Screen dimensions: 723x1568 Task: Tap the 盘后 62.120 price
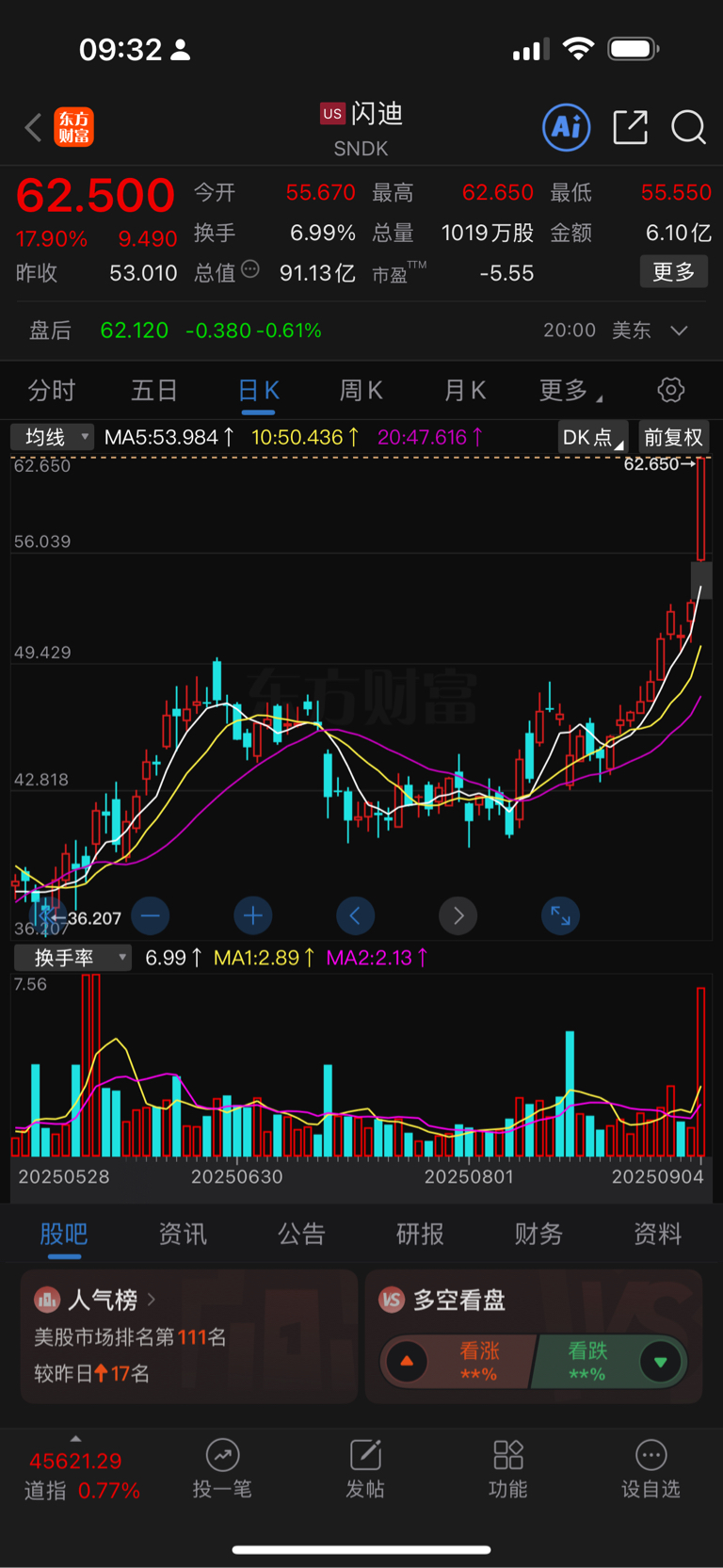pyautogui.click(x=135, y=331)
